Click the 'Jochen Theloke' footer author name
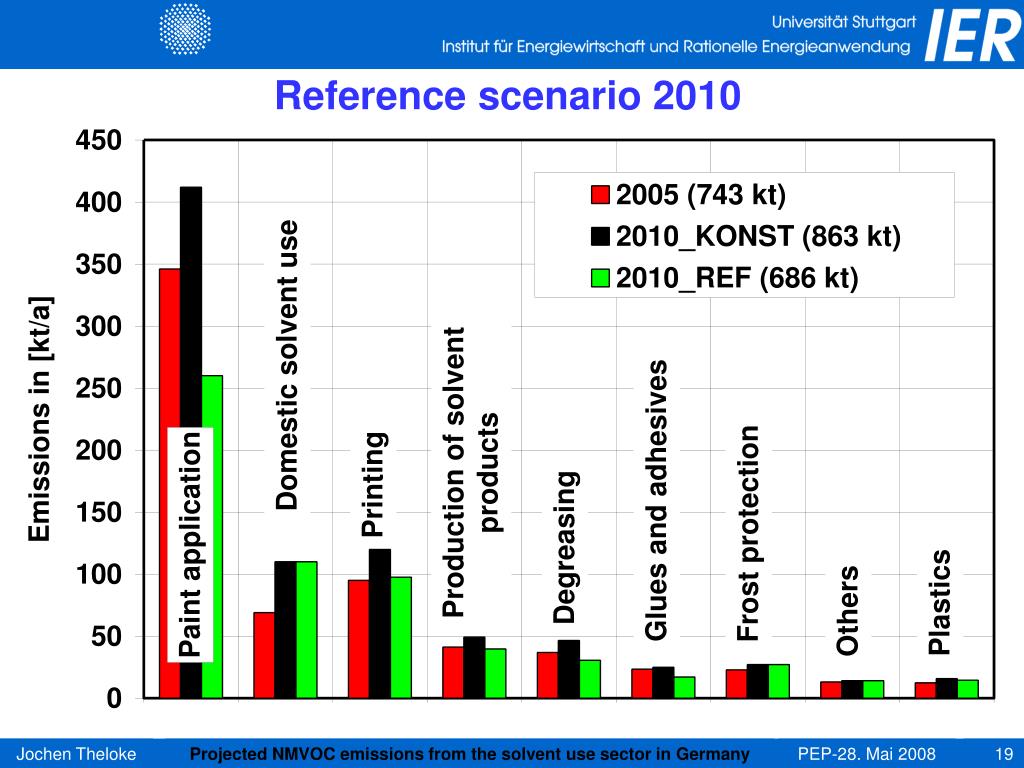This screenshot has width=1024, height=768. point(76,754)
